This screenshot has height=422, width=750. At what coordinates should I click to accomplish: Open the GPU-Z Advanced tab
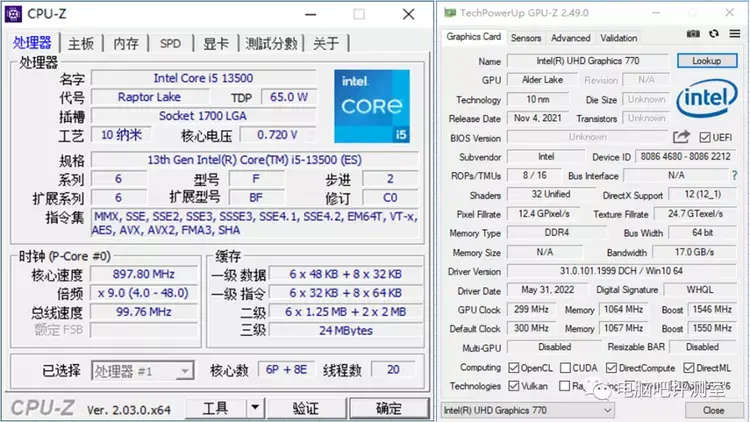(570, 38)
